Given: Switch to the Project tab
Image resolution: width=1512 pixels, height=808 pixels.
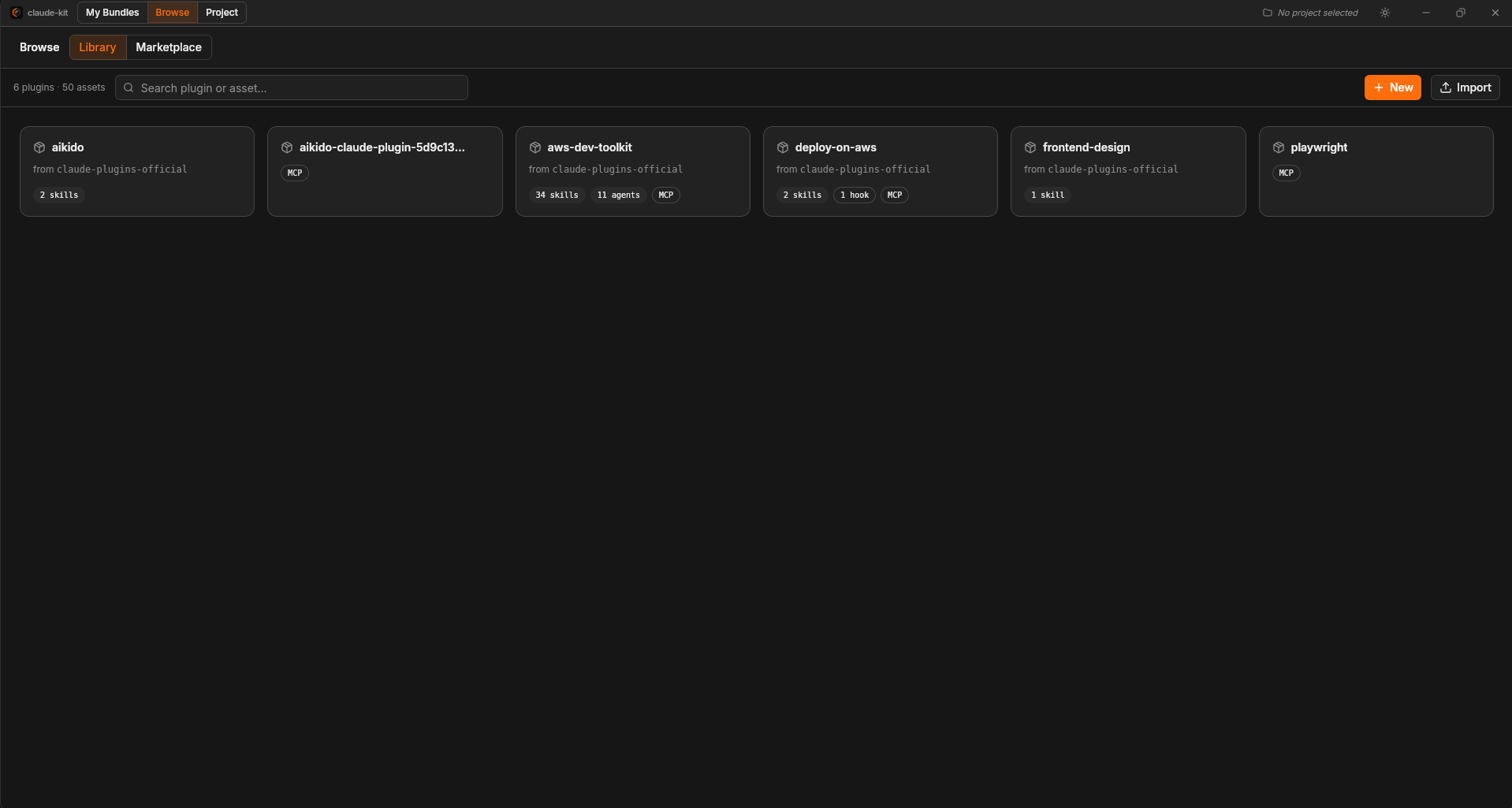Looking at the screenshot, I should click(222, 13).
